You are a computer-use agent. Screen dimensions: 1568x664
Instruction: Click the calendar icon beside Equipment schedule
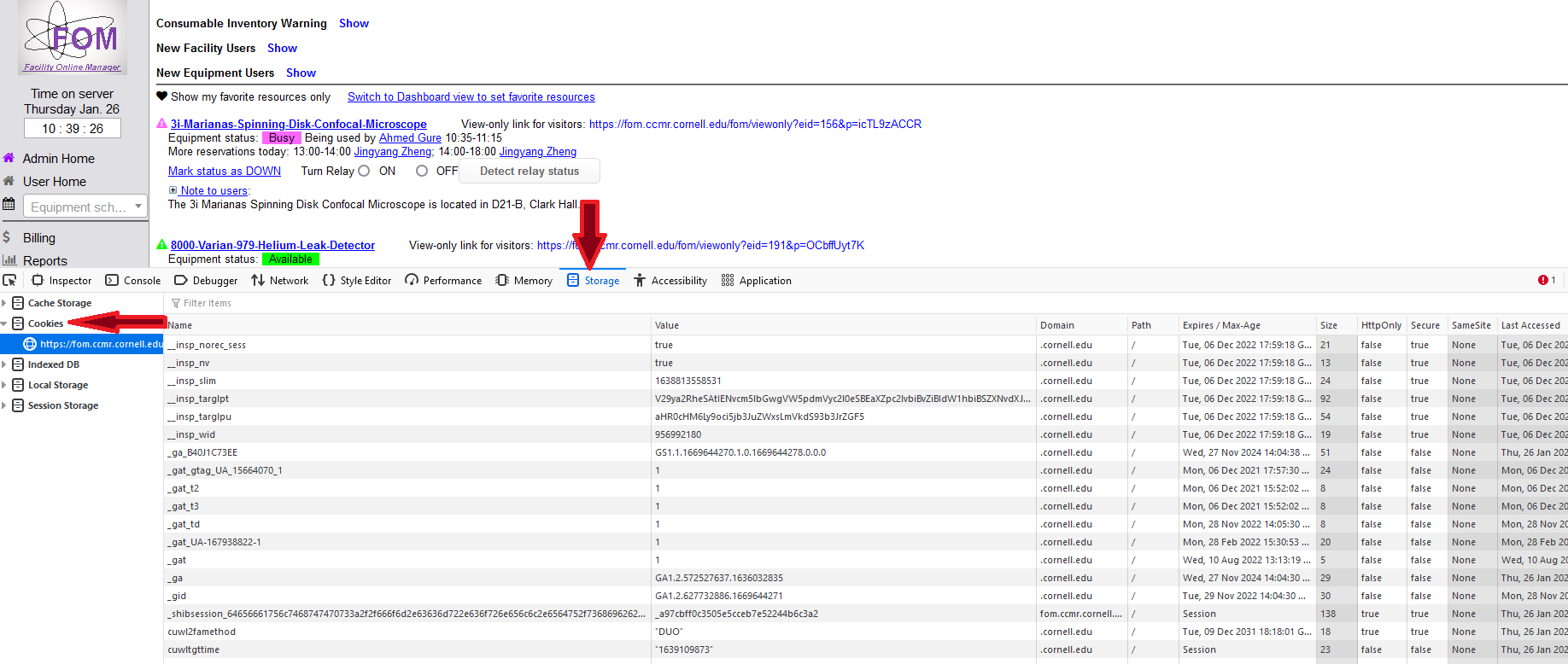click(9, 204)
